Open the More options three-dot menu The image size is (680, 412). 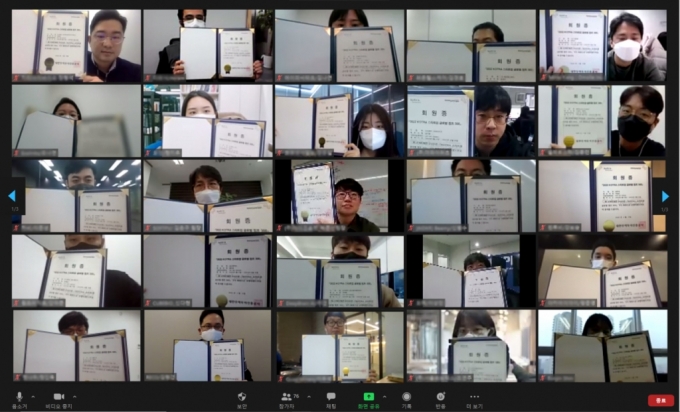(474, 398)
